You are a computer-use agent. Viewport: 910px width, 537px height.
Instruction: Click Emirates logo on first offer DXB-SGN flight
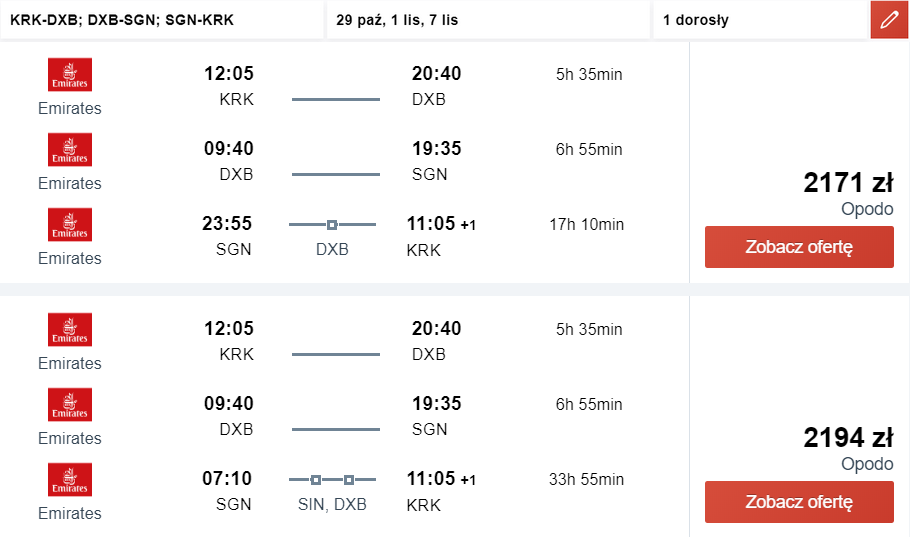click(x=70, y=149)
